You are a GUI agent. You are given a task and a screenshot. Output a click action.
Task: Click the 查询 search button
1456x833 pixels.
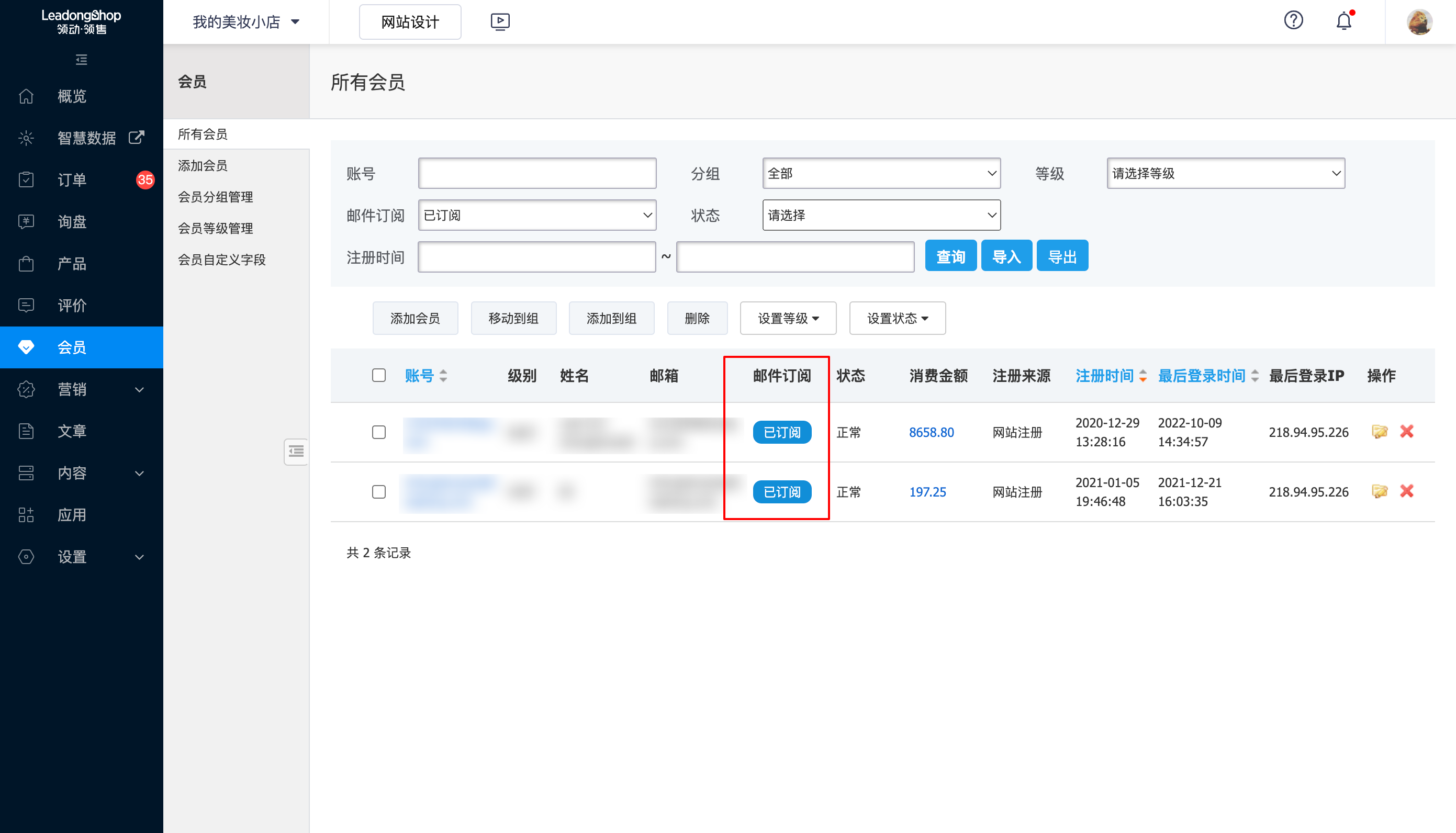[x=950, y=256]
